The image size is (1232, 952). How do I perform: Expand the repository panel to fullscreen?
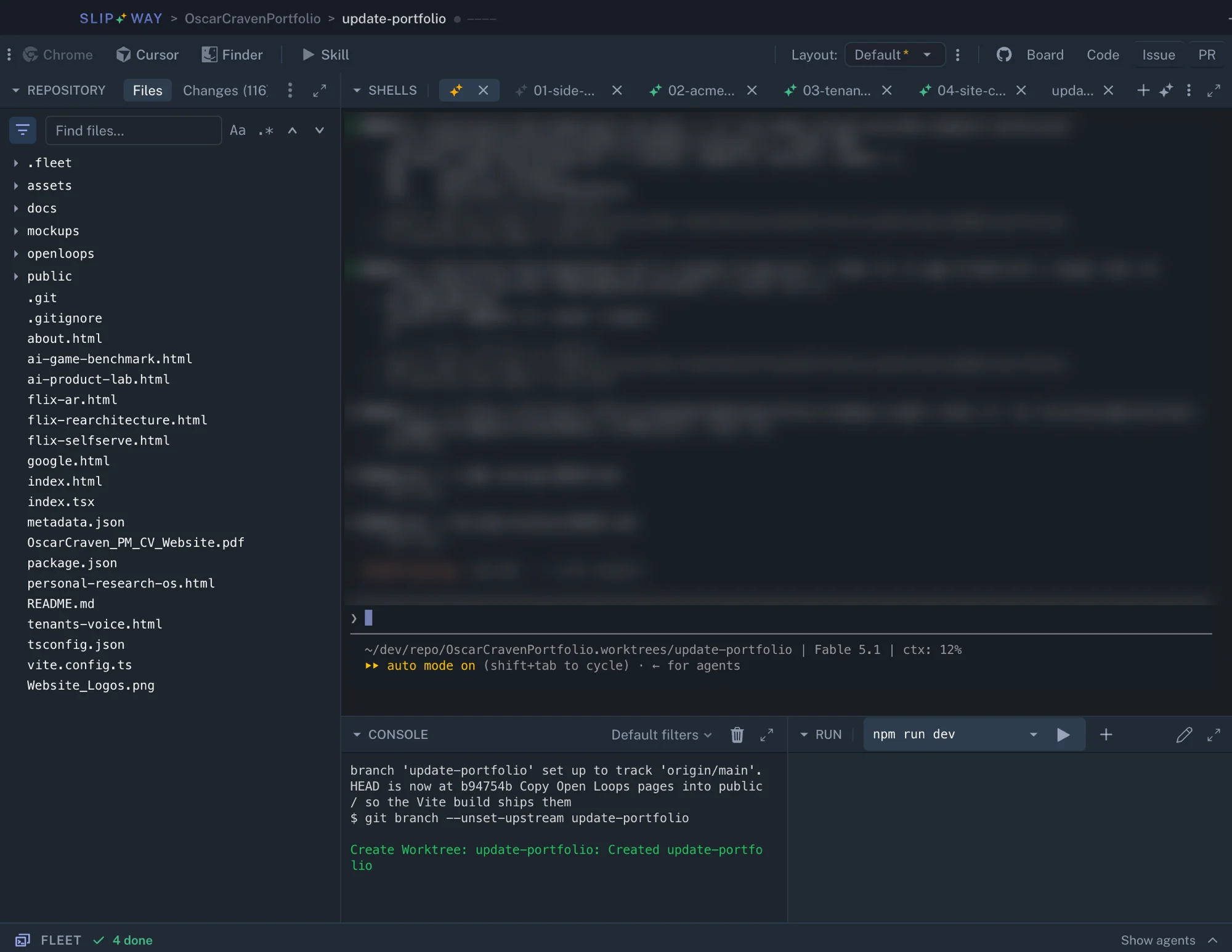319,91
